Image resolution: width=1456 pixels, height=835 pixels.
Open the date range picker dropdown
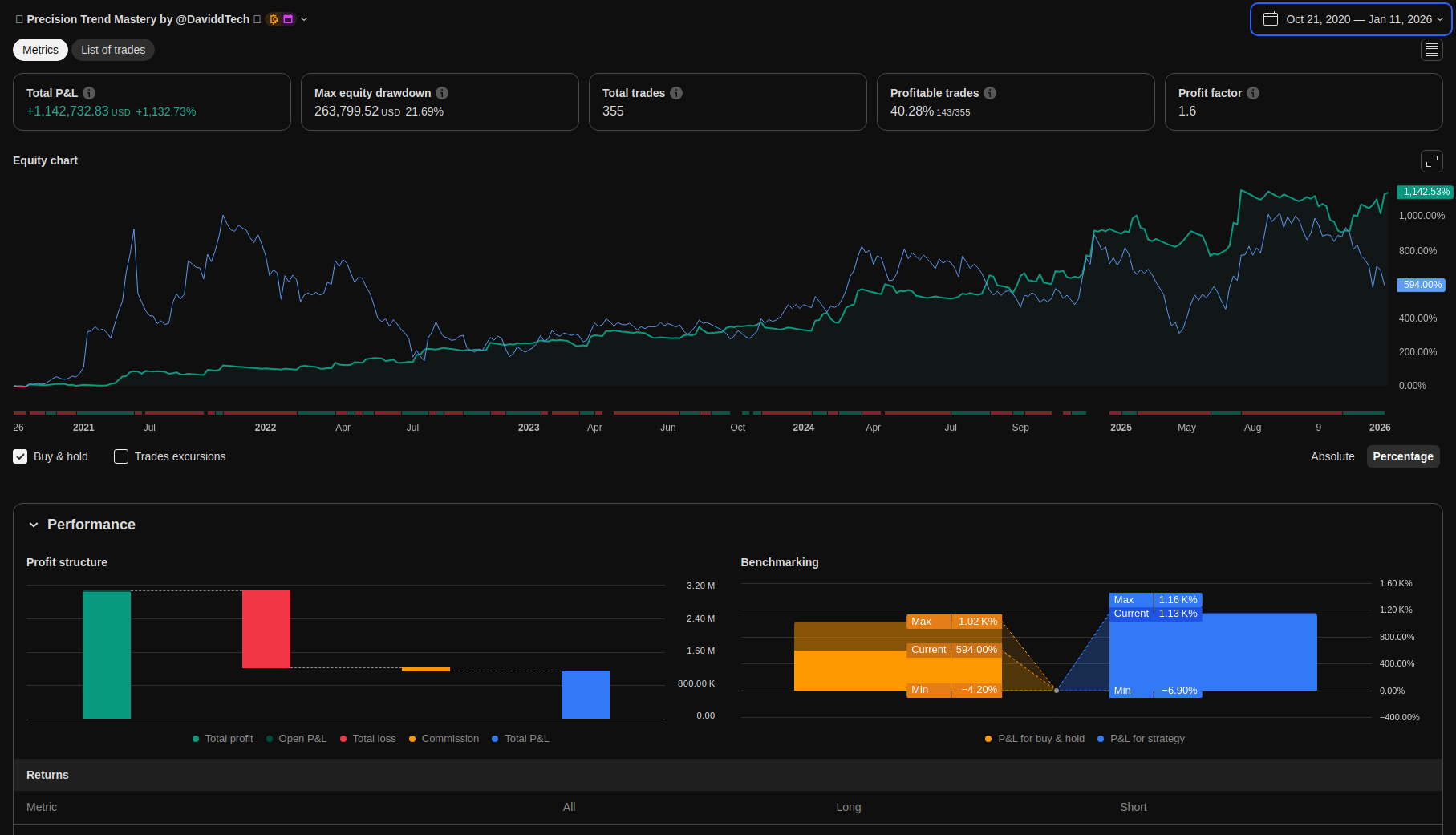(x=1351, y=19)
